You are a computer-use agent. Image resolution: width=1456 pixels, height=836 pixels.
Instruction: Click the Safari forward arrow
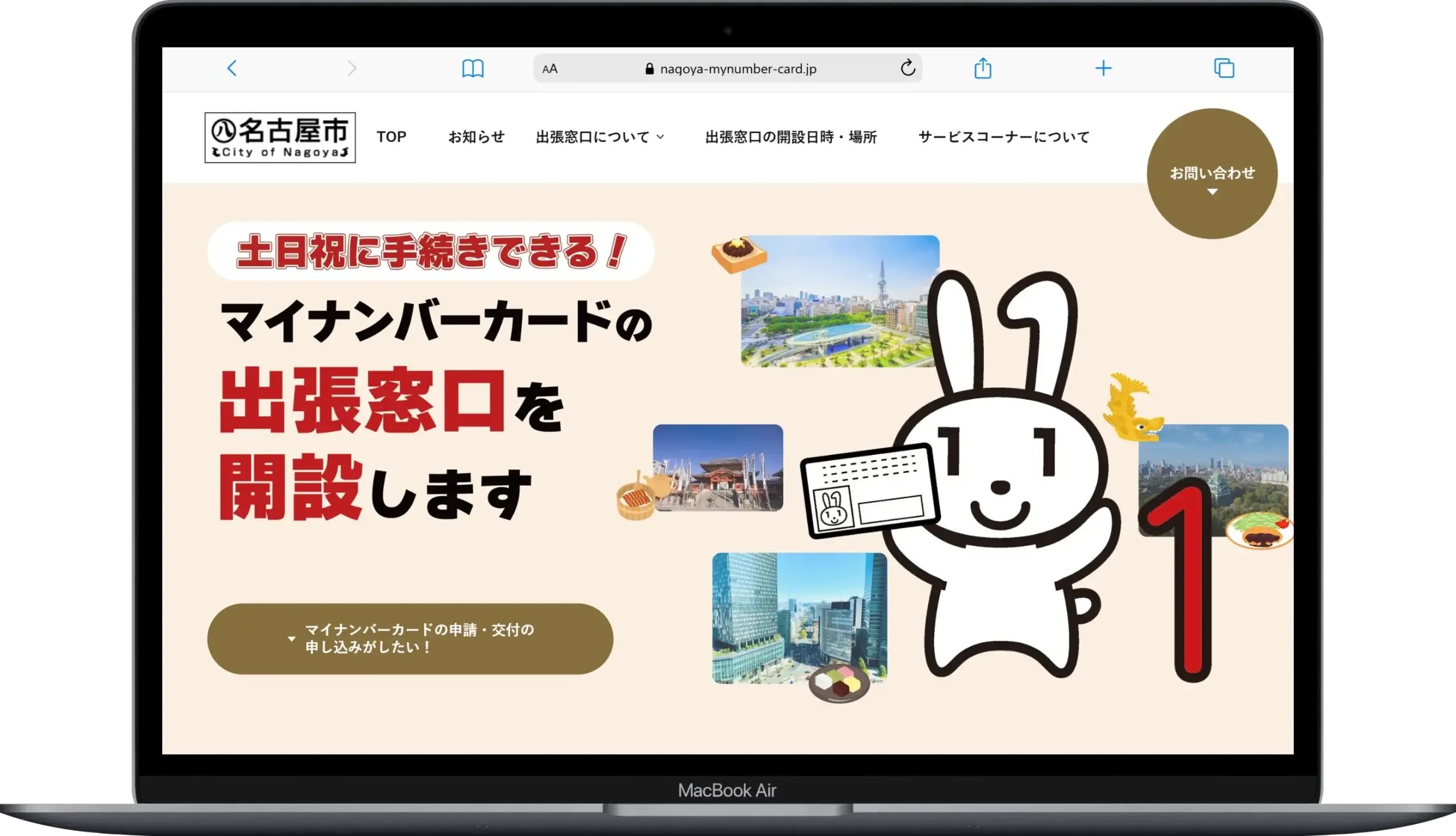352,68
